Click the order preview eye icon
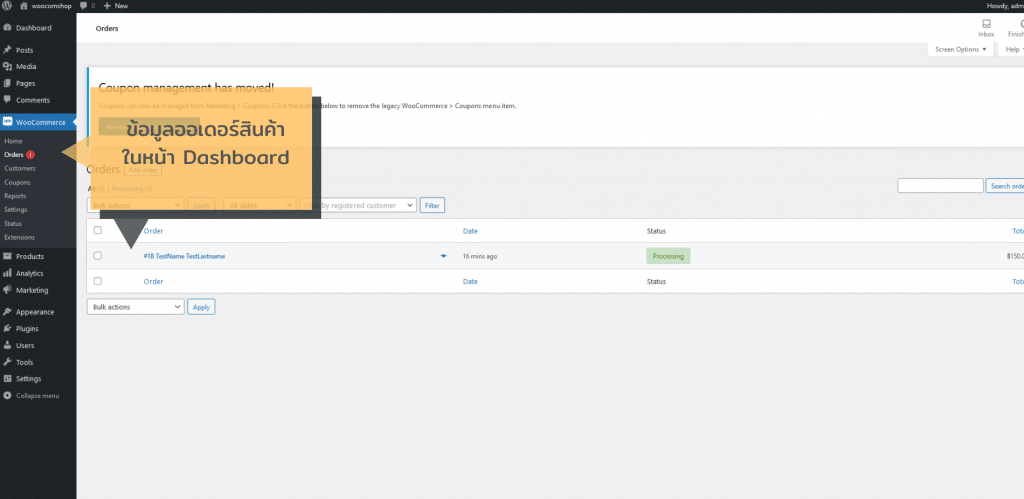Screen dimensions: 1024x499 tap(443, 256)
